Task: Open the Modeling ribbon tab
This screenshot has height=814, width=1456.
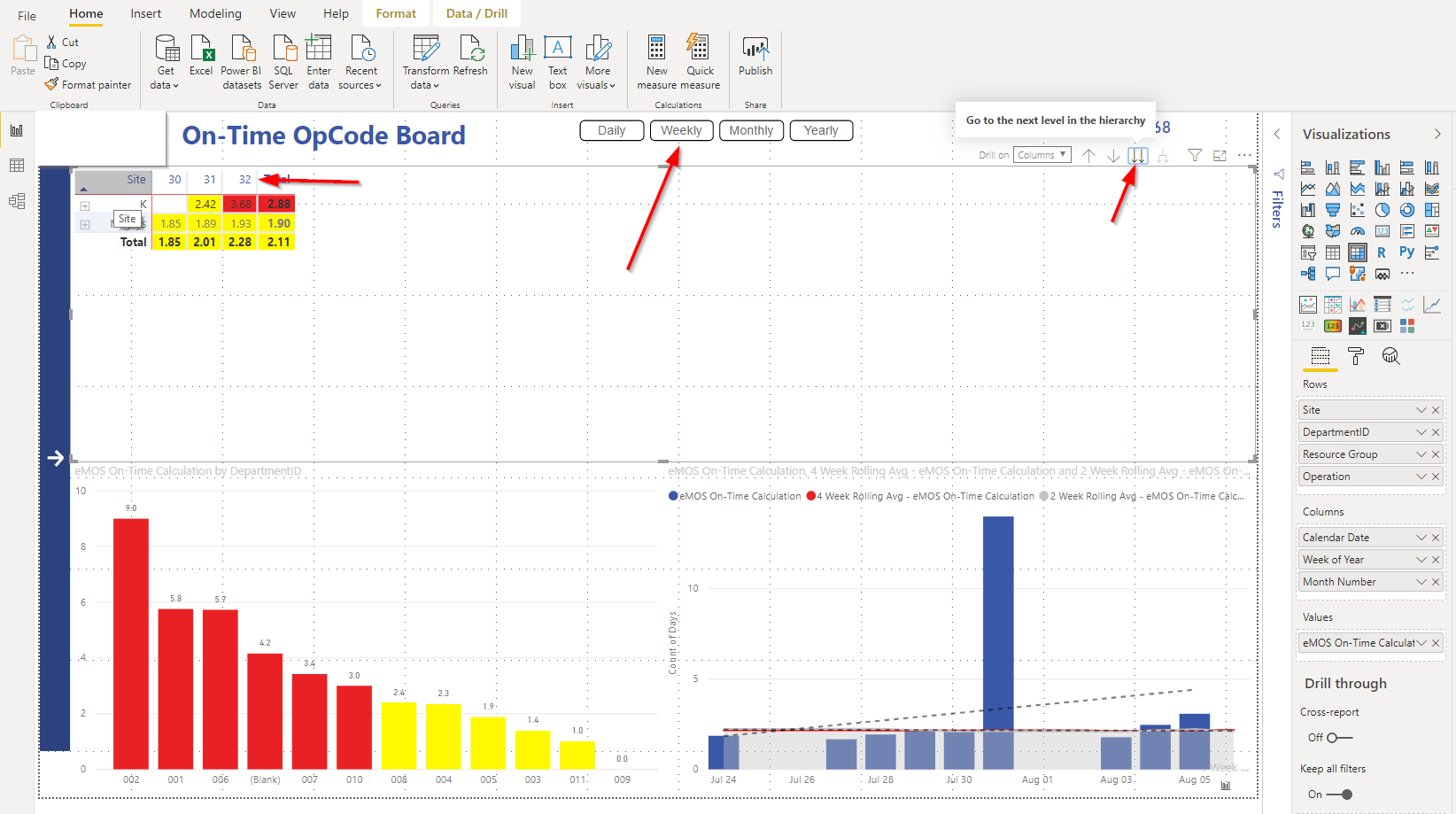Action: pos(215,13)
